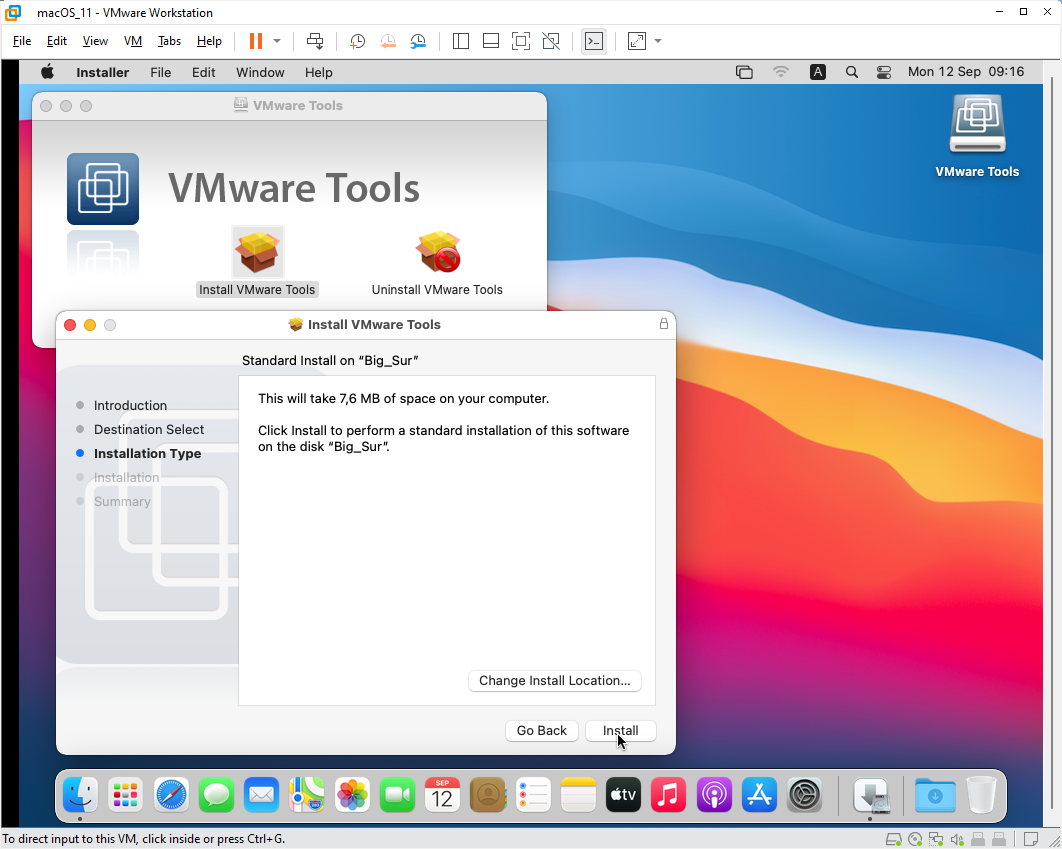This screenshot has height=849, width=1062.
Task: Click the Installation Type step
Action: point(148,454)
